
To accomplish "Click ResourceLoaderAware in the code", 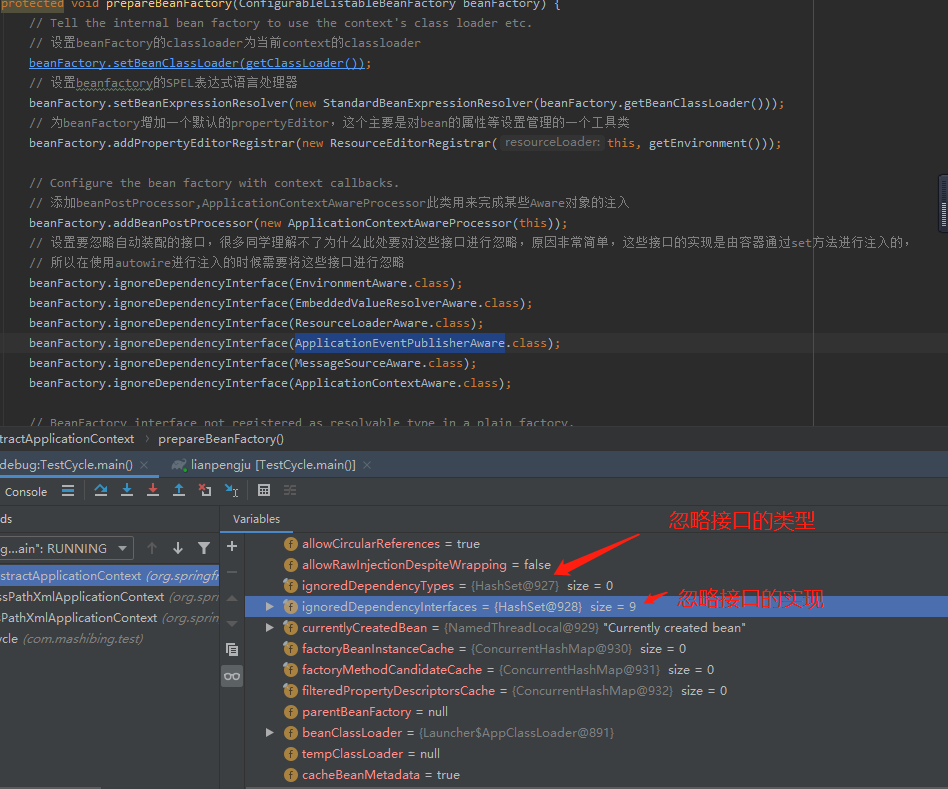I will [x=361, y=323].
